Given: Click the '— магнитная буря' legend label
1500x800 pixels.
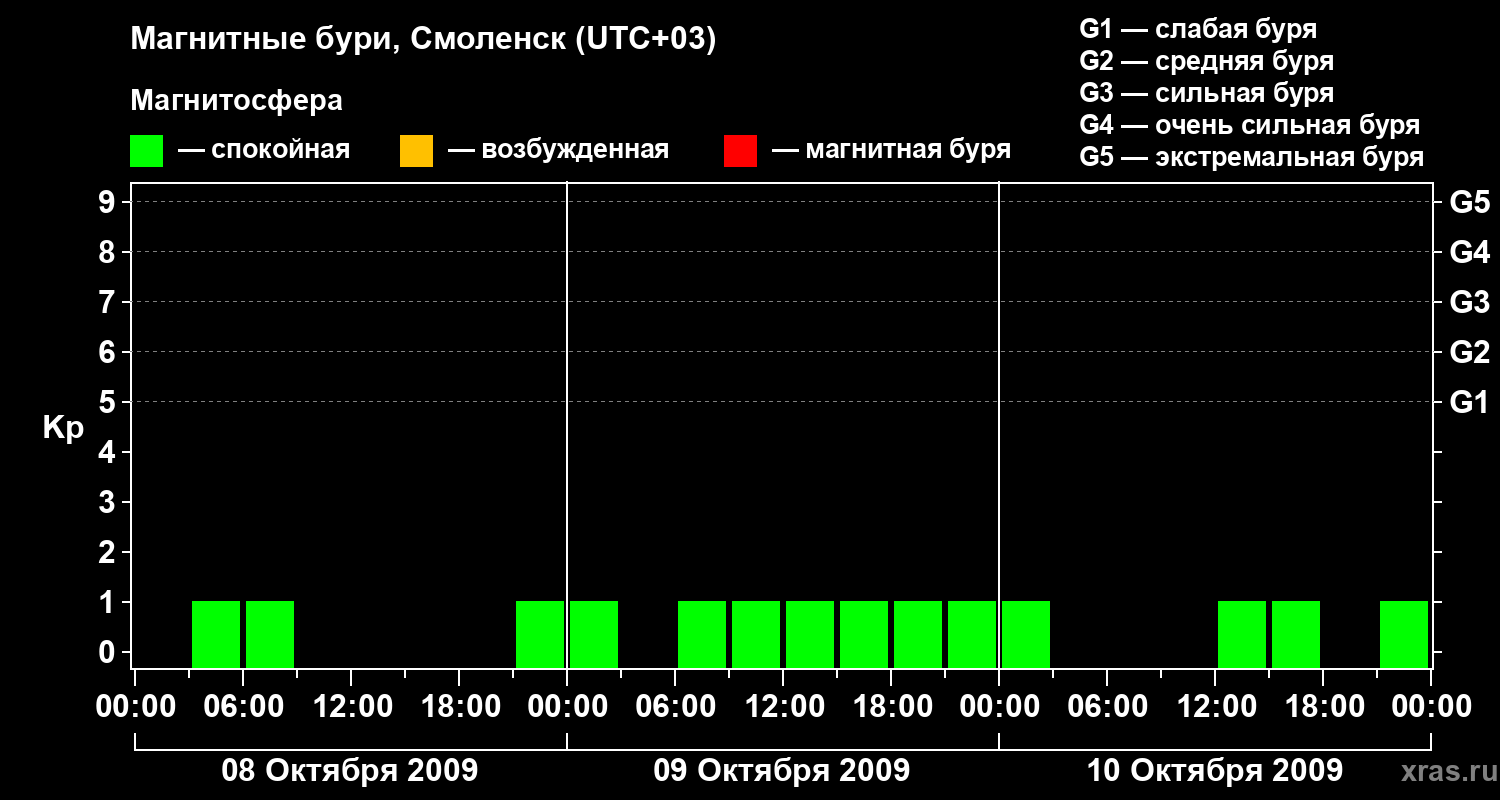Looking at the screenshot, I should coord(891,150).
